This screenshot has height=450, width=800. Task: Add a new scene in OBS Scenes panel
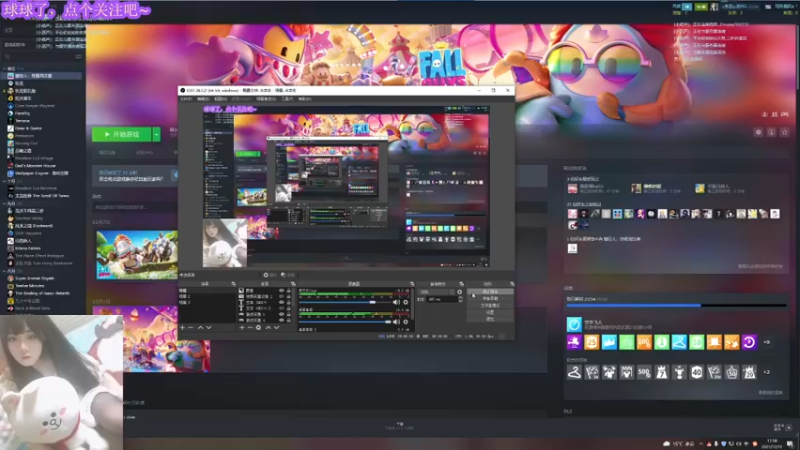tap(182, 328)
